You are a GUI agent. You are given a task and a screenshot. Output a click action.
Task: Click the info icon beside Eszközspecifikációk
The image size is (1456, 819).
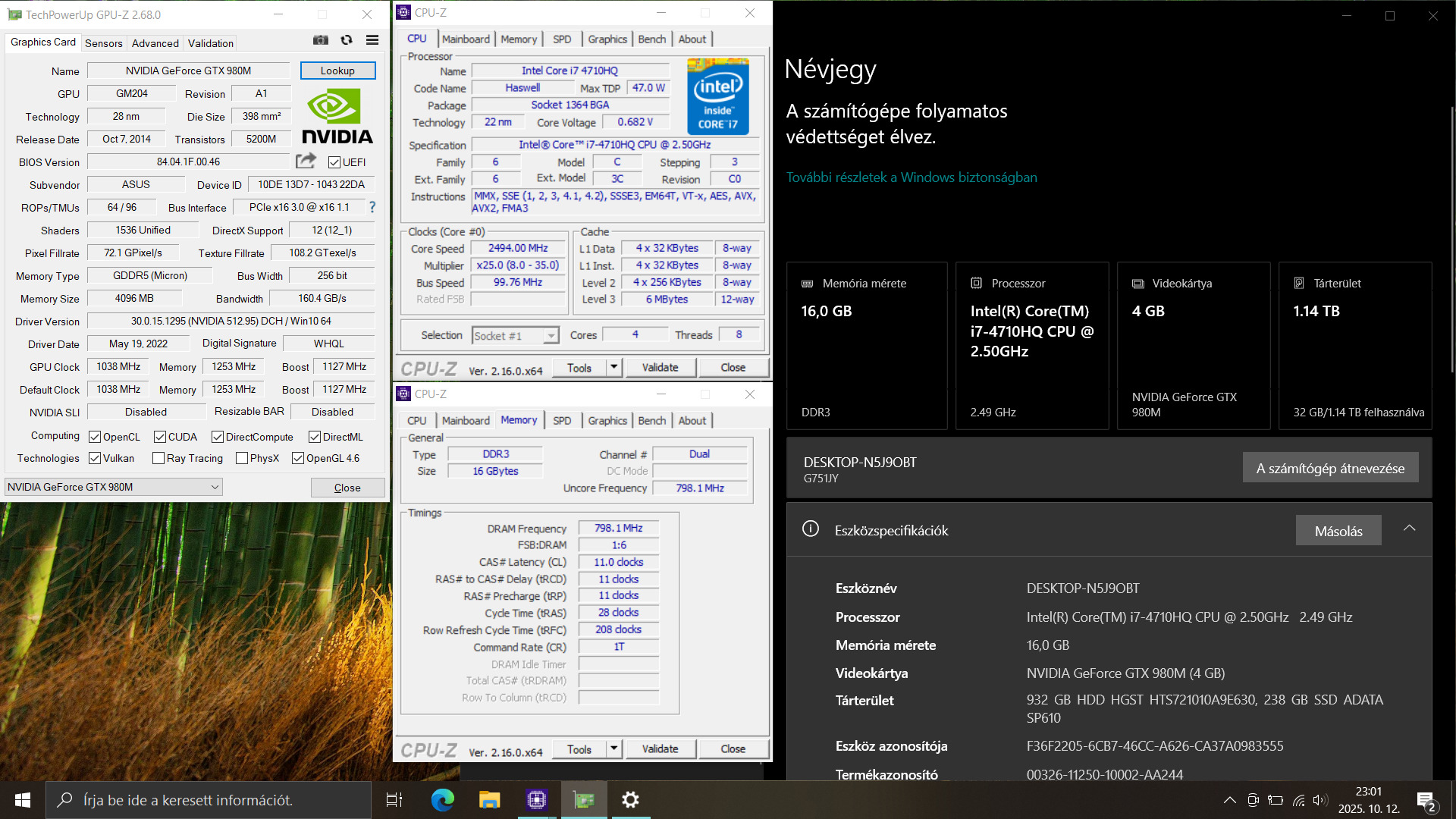[x=811, y=529]
